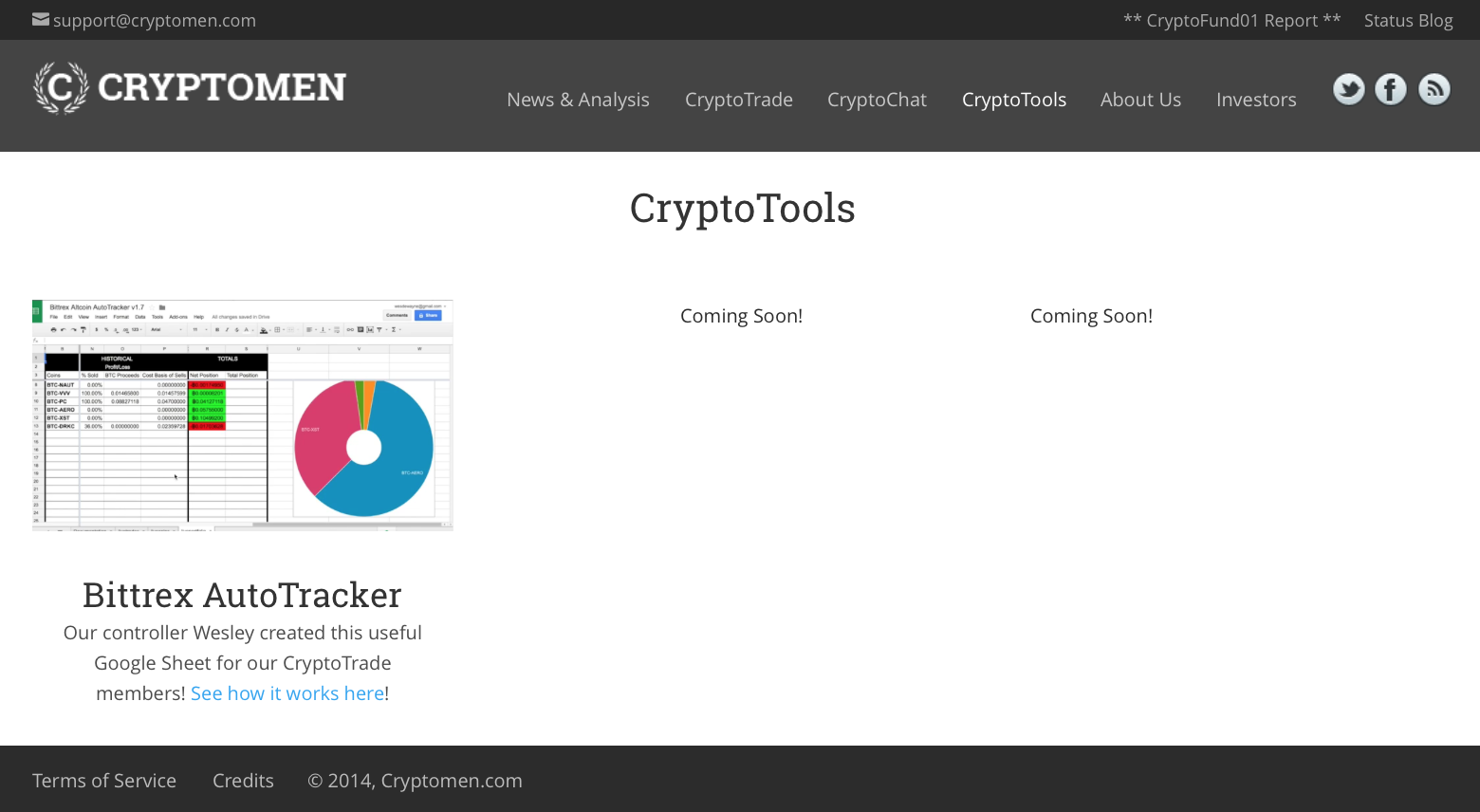Open the News & Analysis menu
Viewport: 1480px width, 812px height.
(578, 100)
